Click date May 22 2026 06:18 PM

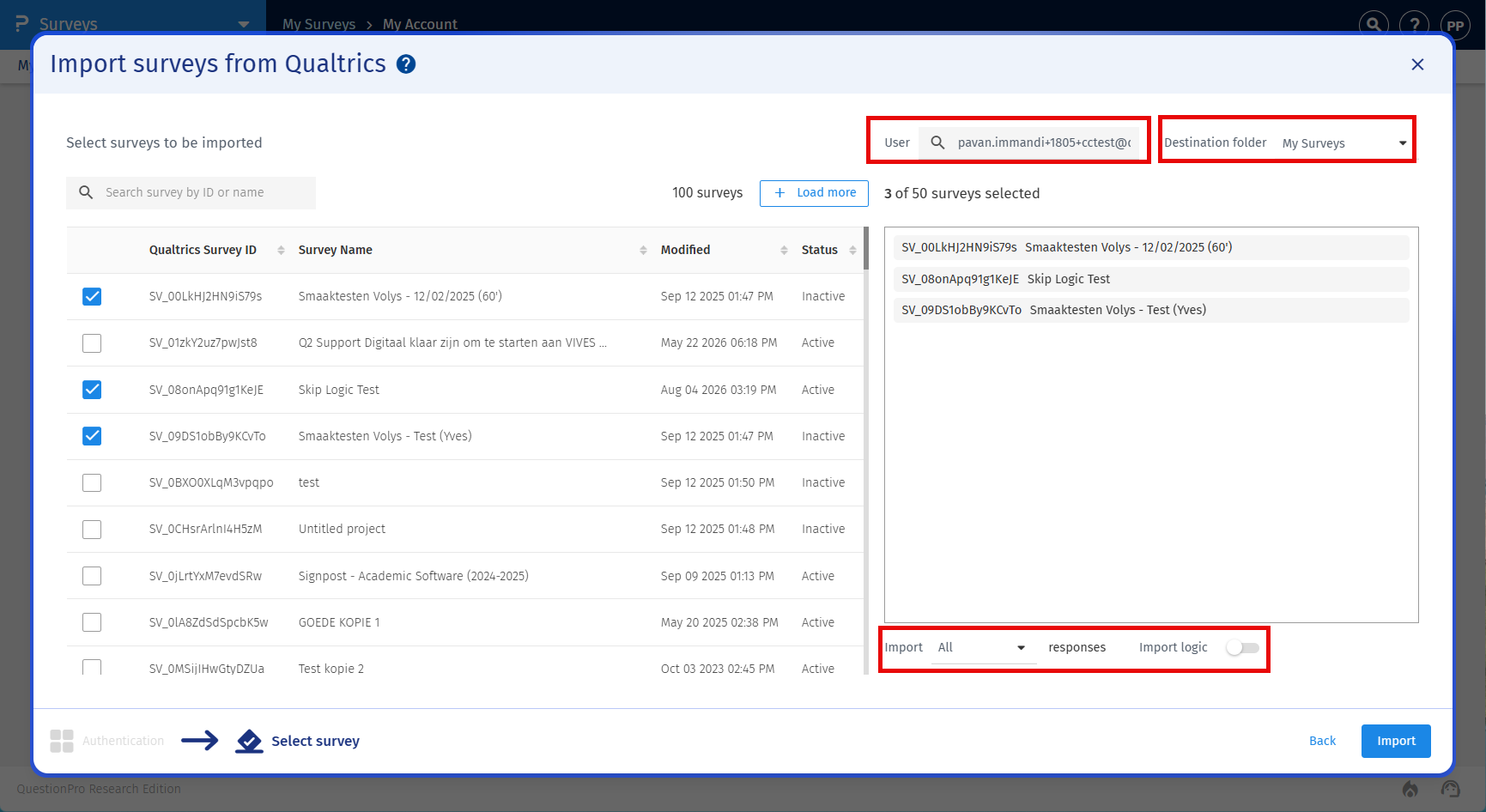[x=719, y=343]
